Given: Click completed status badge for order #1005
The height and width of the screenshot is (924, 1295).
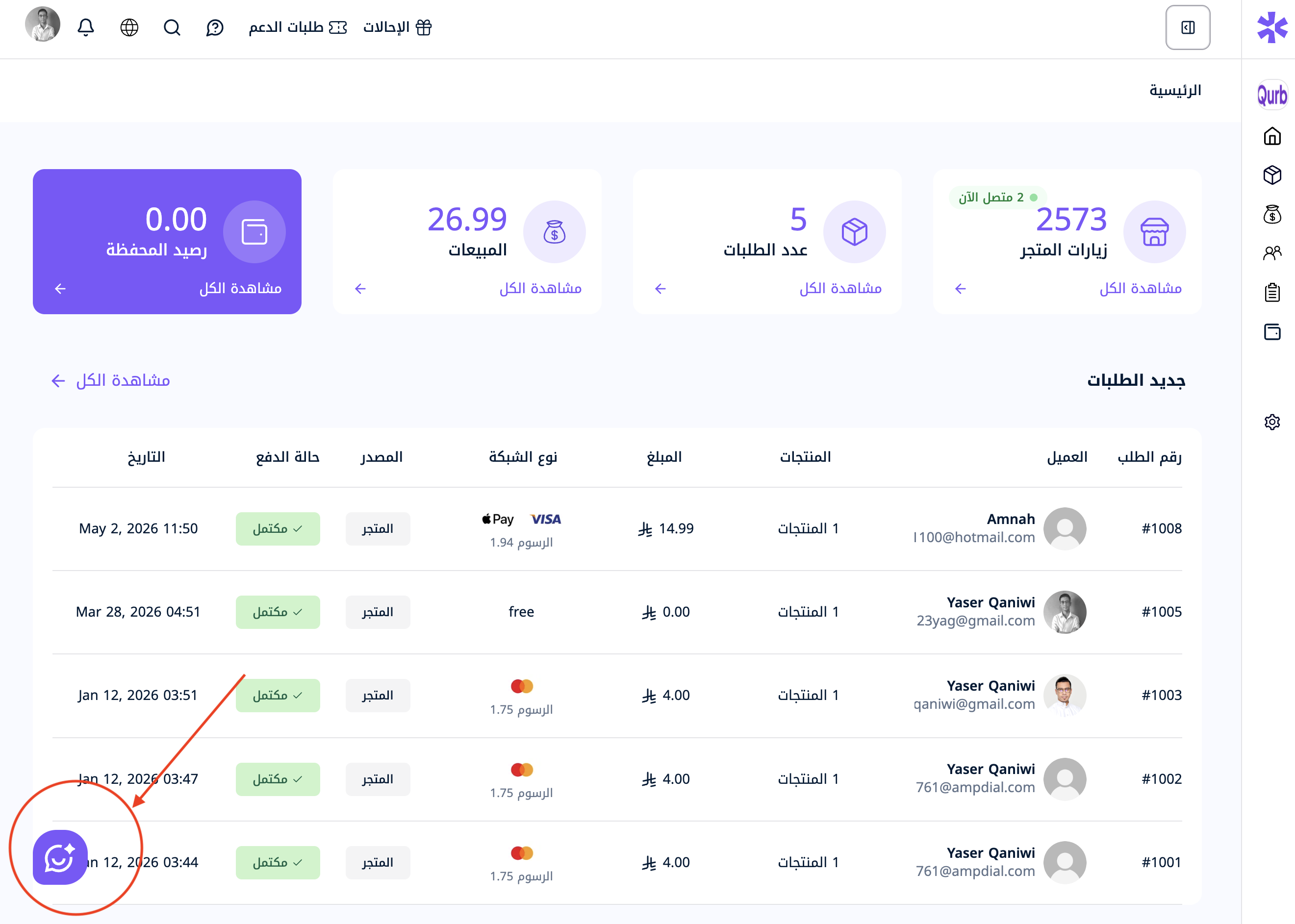Looking at the screenshot, I should [278, 612].
